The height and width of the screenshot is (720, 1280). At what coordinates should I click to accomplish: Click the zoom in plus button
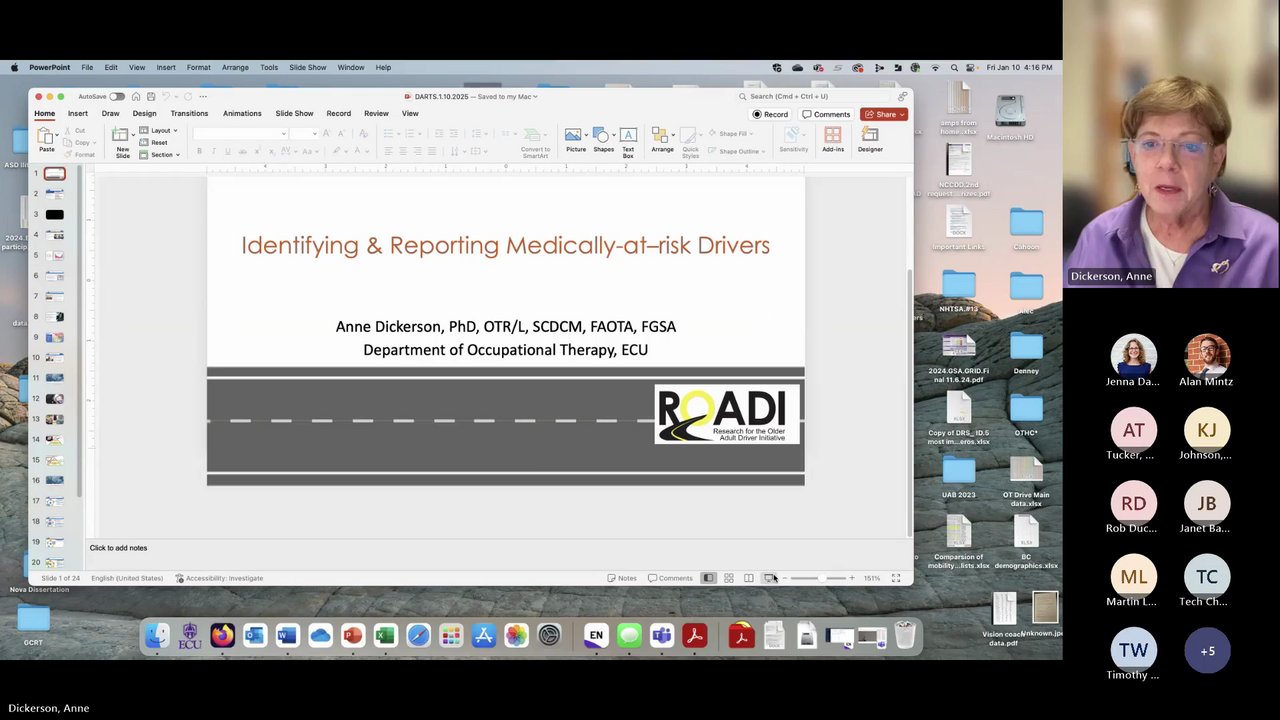pos(852,578)
